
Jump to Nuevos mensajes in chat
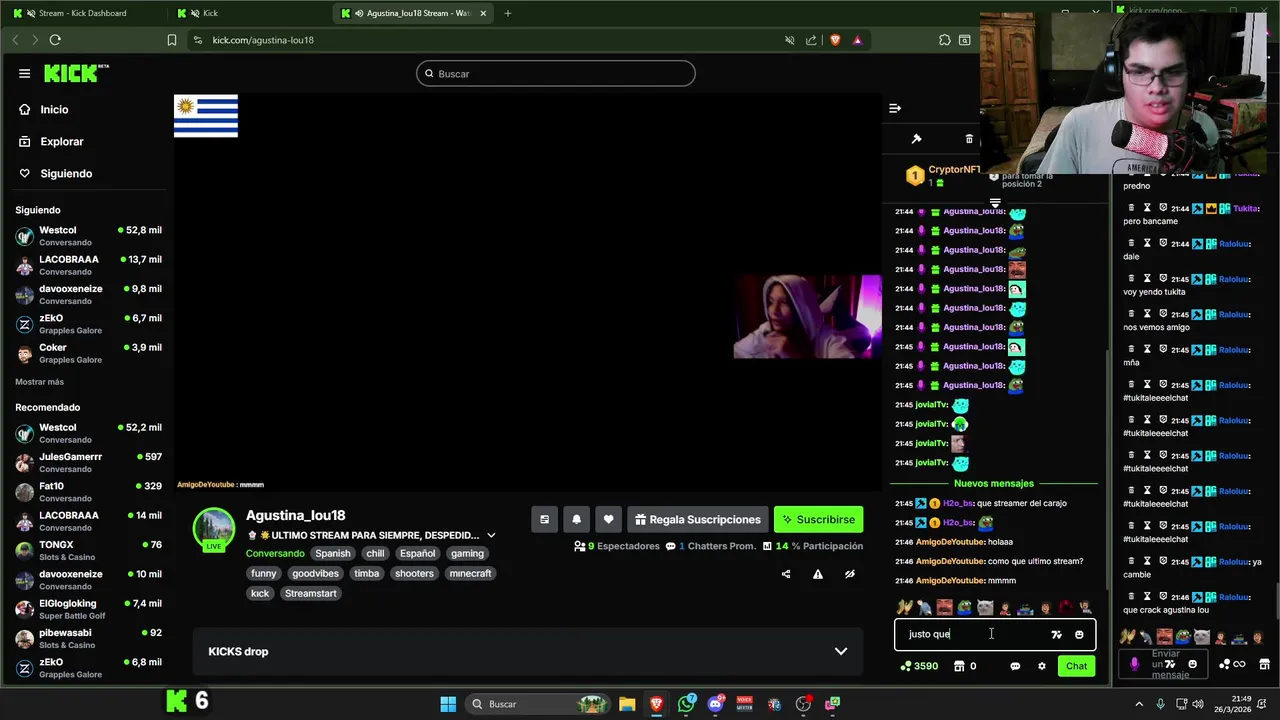994,483
